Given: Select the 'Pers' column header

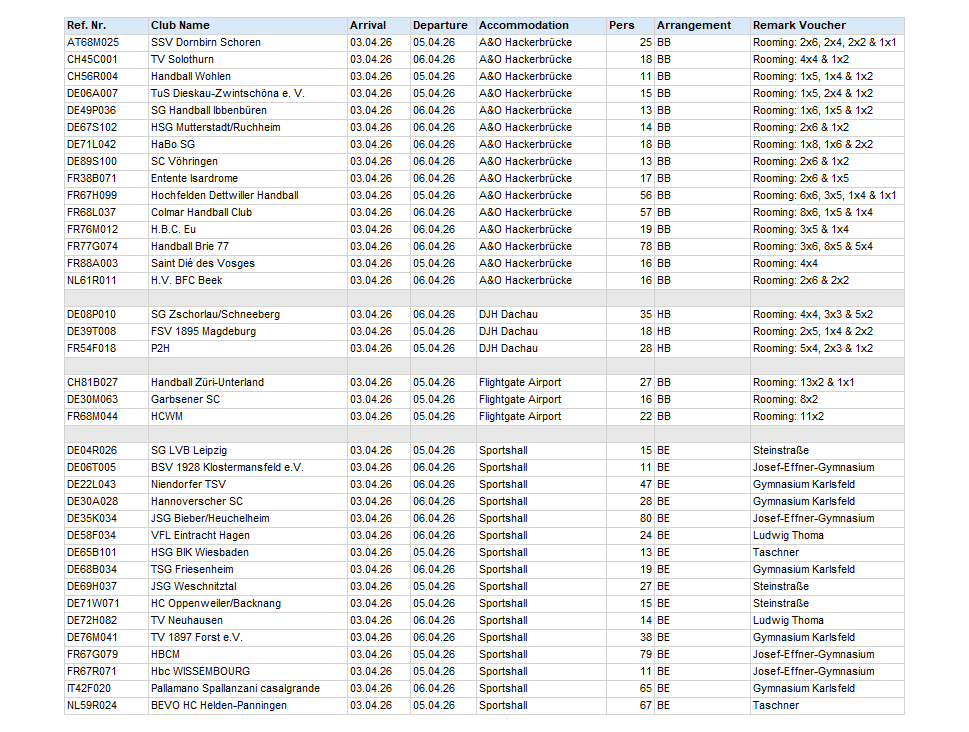Looking at the screenshot, I should coord(622,25).
